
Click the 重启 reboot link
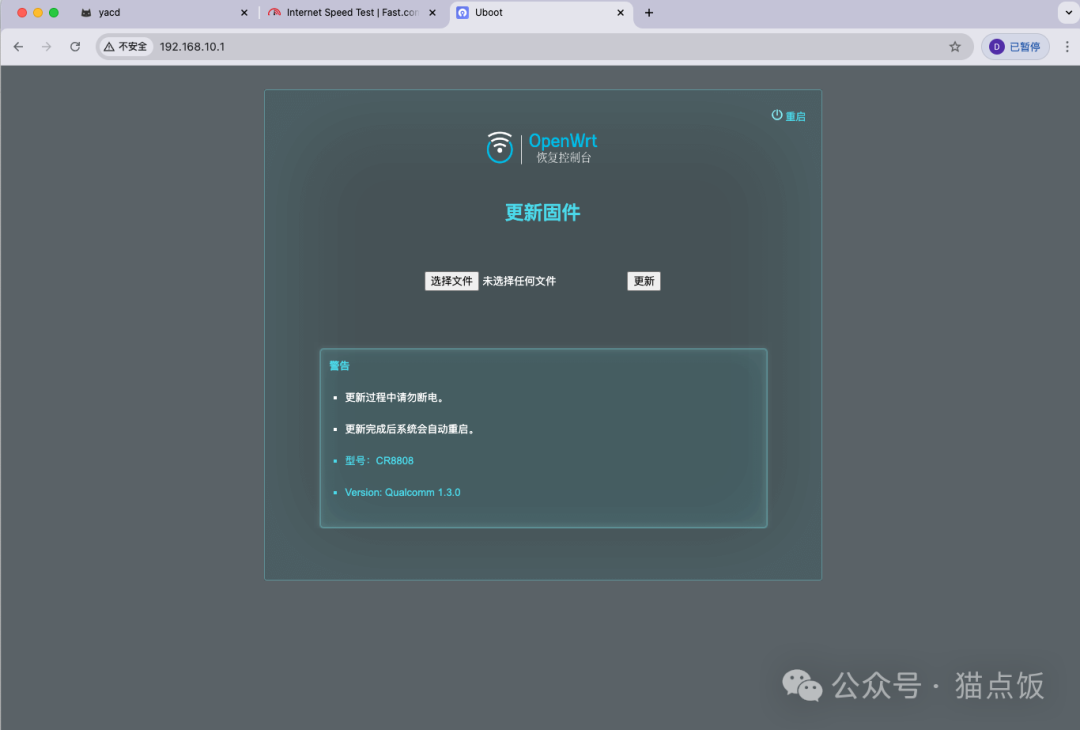[x=788, y=116]
